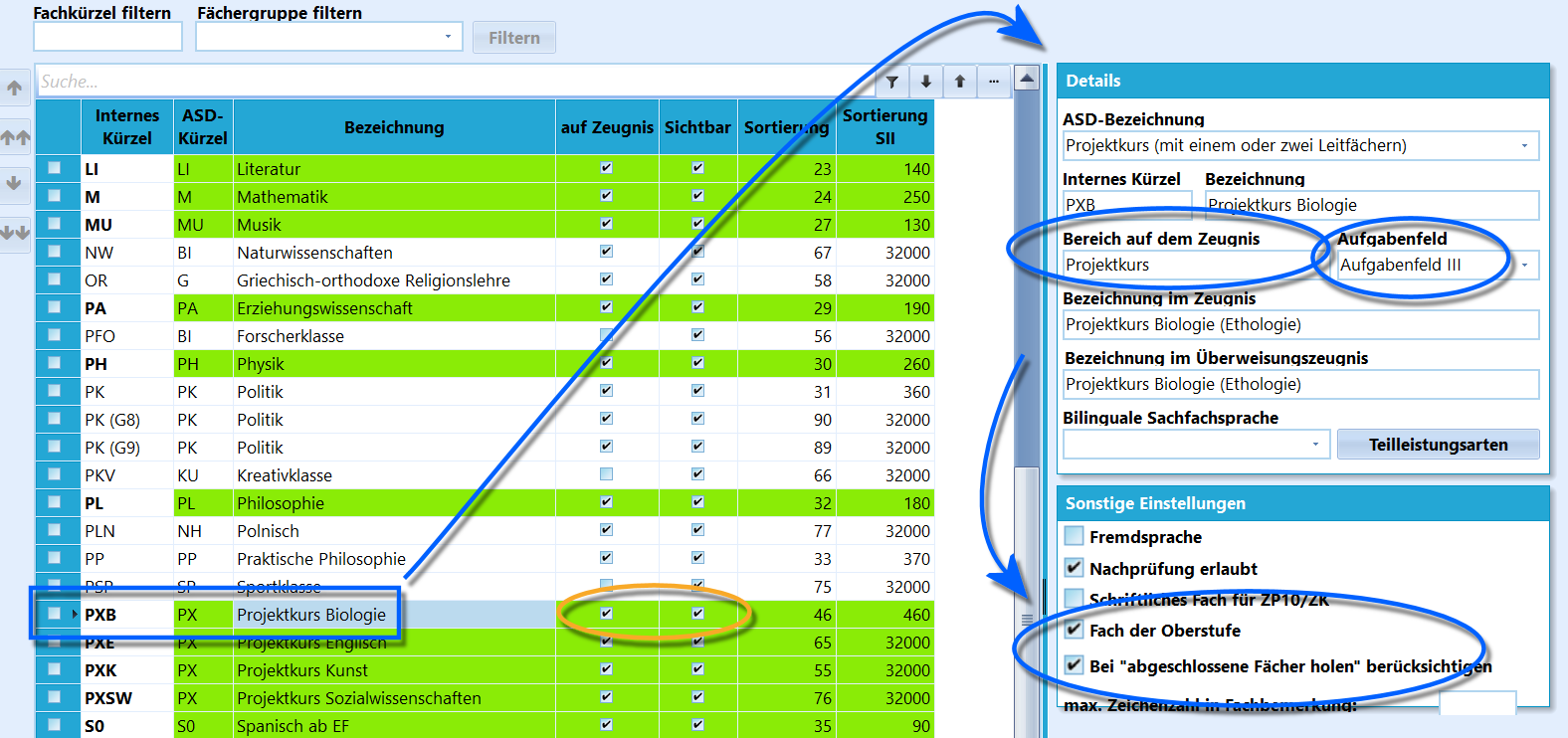Toggle Nachprüfung erlaubt checkbox

1074,568
